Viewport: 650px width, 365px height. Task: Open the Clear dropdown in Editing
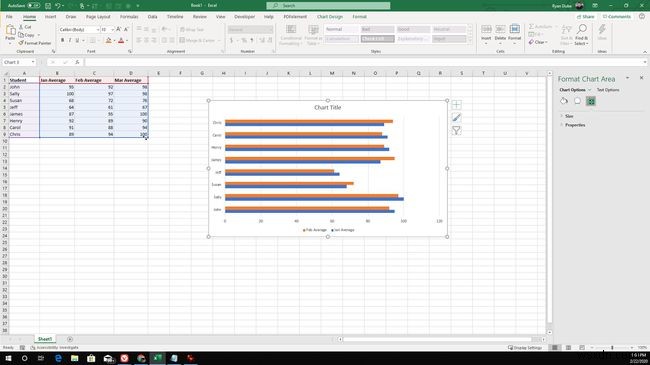click(x=538, y=42)
